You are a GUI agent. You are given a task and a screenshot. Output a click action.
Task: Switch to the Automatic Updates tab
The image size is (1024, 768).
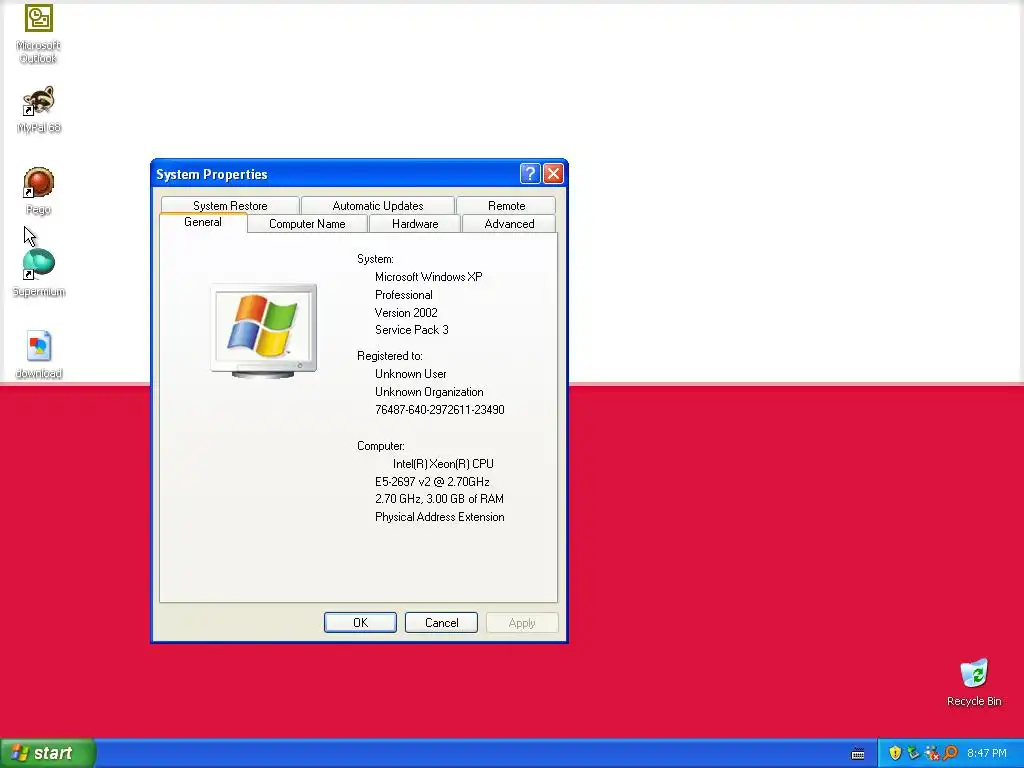click(x=377, y=206)
